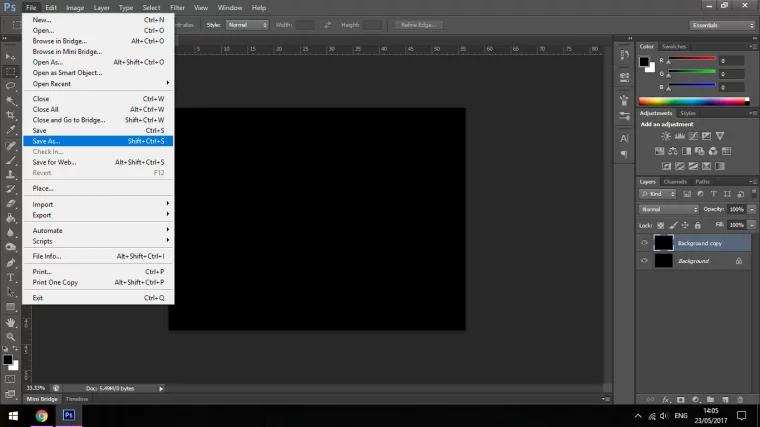Select the Crop tool
760x427 pixels.
(11, 115)
